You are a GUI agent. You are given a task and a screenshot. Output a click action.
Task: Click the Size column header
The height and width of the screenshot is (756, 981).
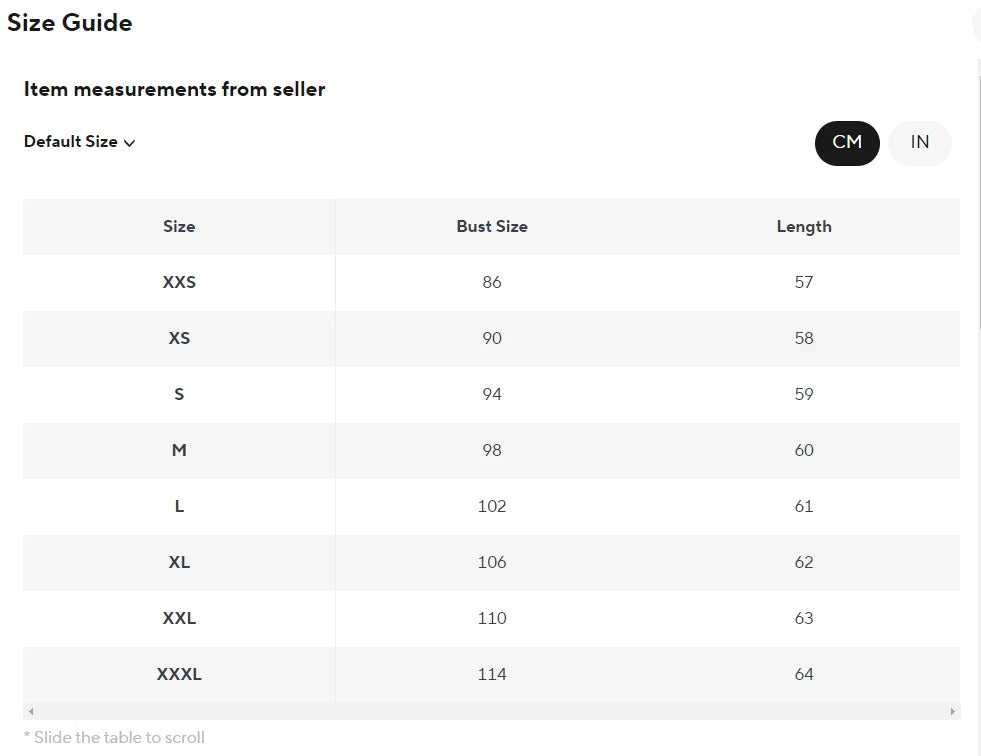pyautogui.click(x=179, y=227)
